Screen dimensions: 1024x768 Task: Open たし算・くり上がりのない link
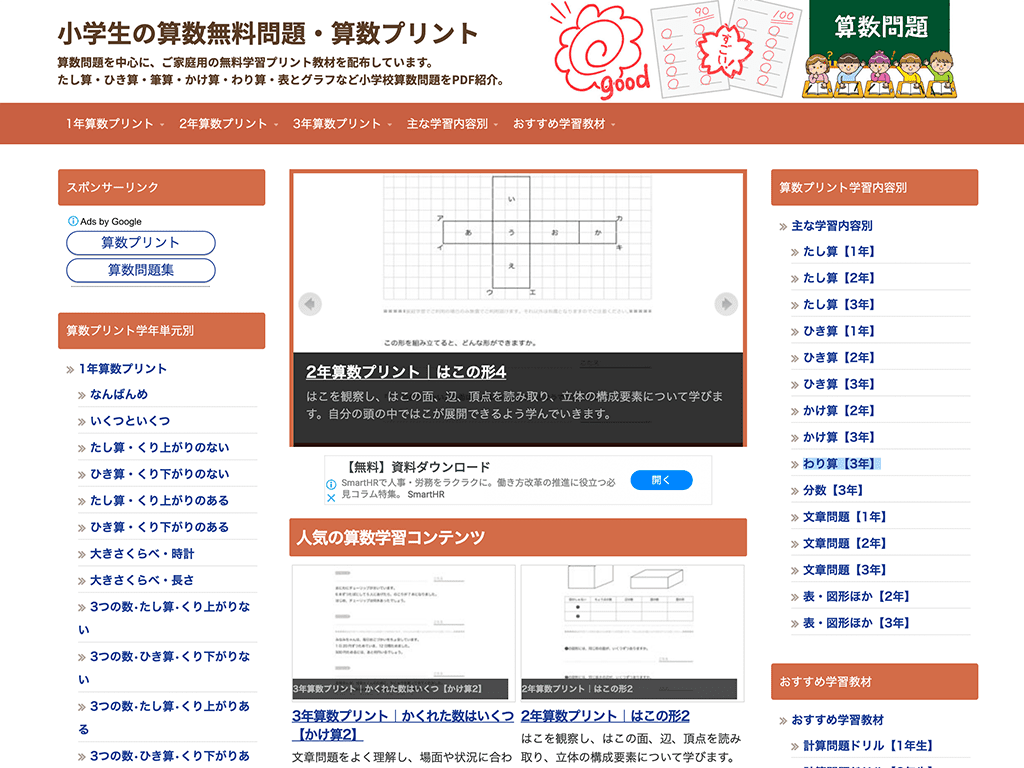(x=159, y=447)
